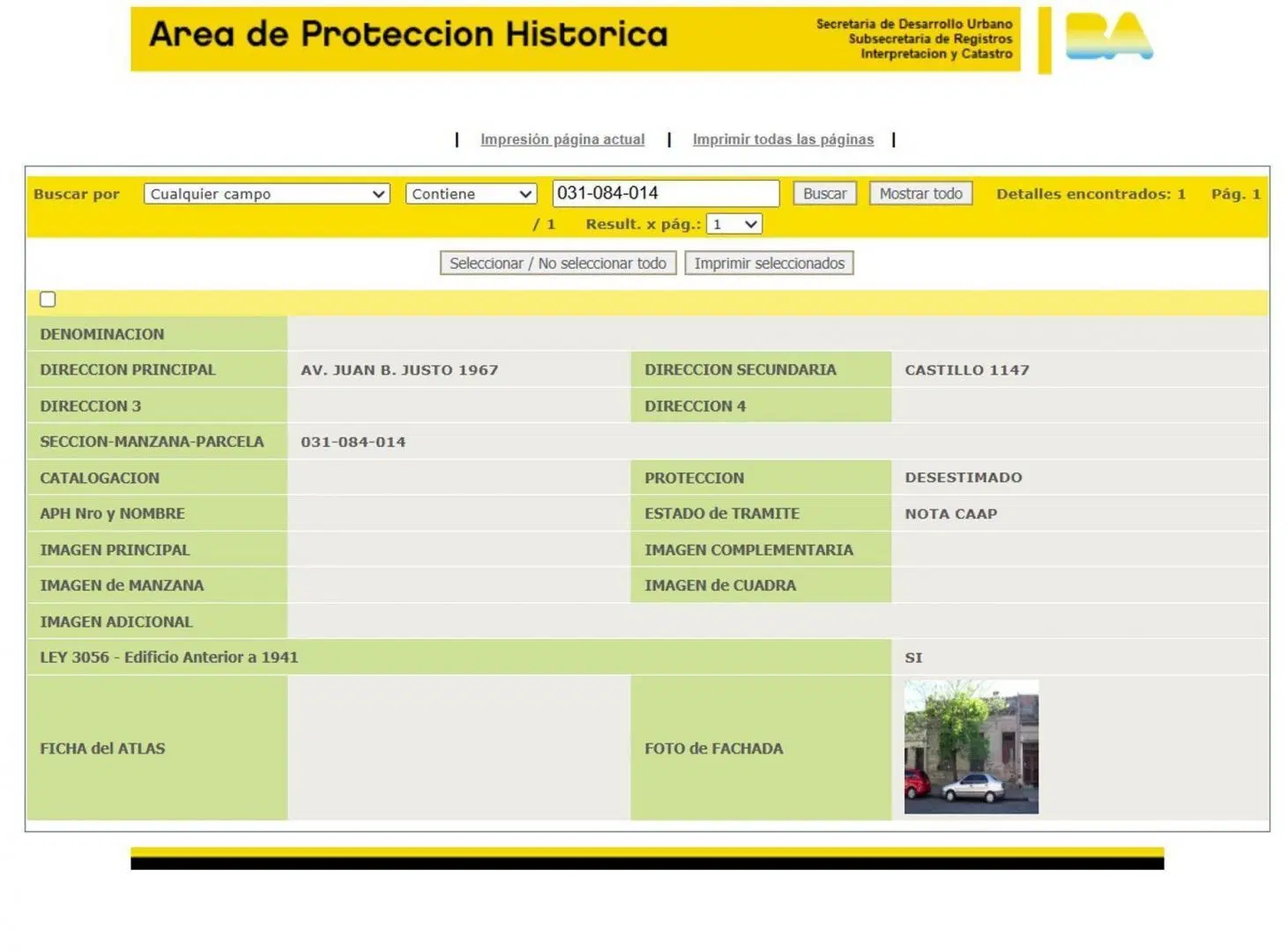
Task: Click the Buscar button
Action: (824, 193)
